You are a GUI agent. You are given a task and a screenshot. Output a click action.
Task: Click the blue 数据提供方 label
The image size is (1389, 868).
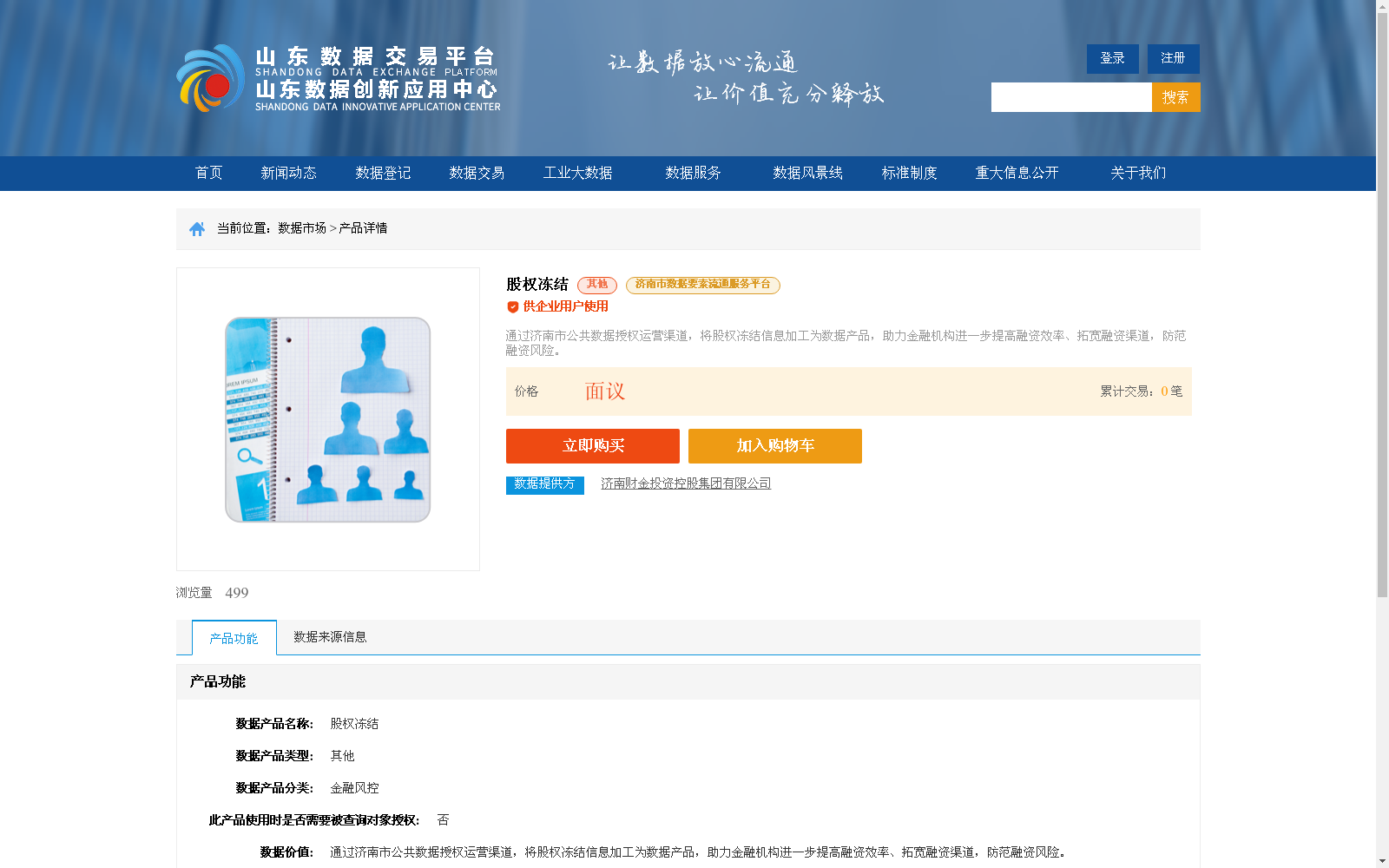pos(545,484)
